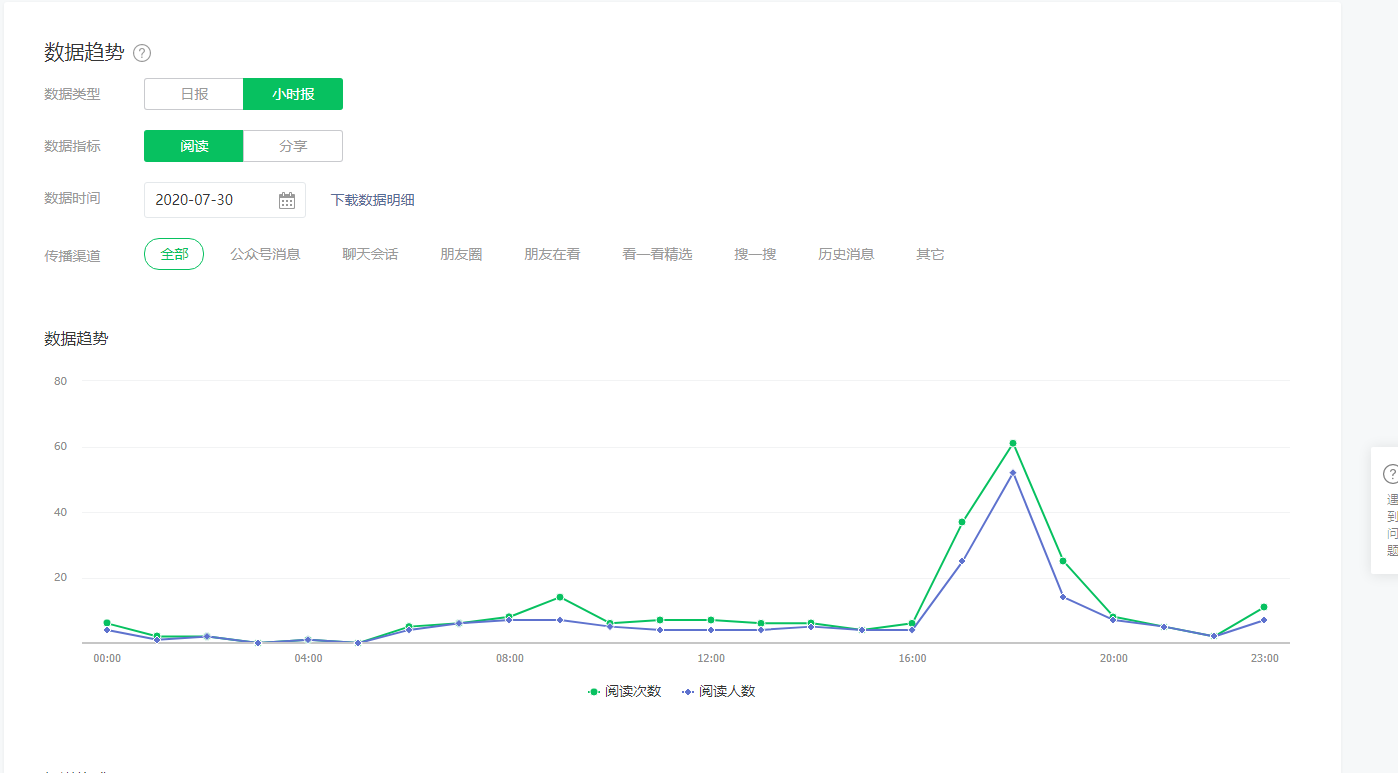Click the 12:00 axis label

pos(711,659)
